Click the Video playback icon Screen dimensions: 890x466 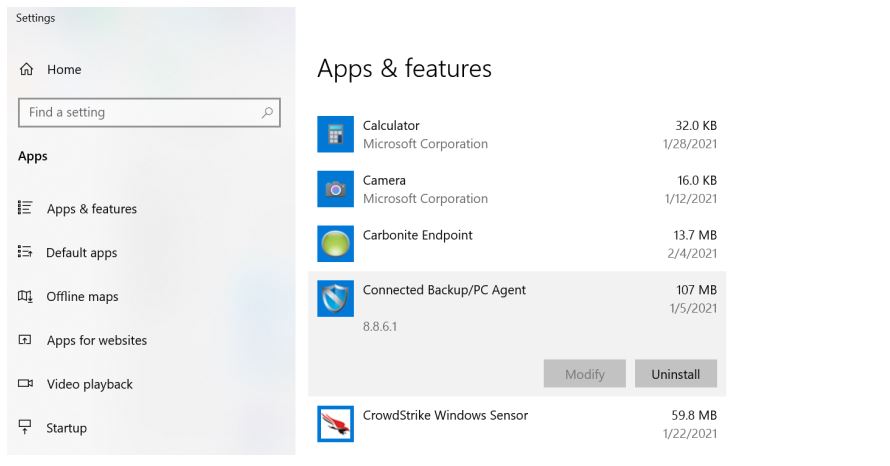click(x=26, y=384)
